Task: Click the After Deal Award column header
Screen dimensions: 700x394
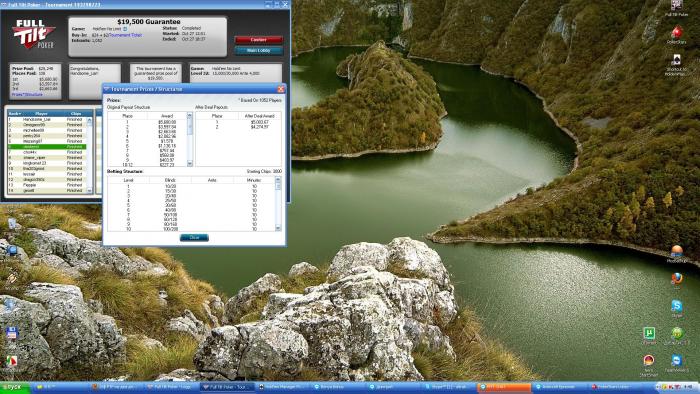Action: pyautogui.click(x=259, y=116)
